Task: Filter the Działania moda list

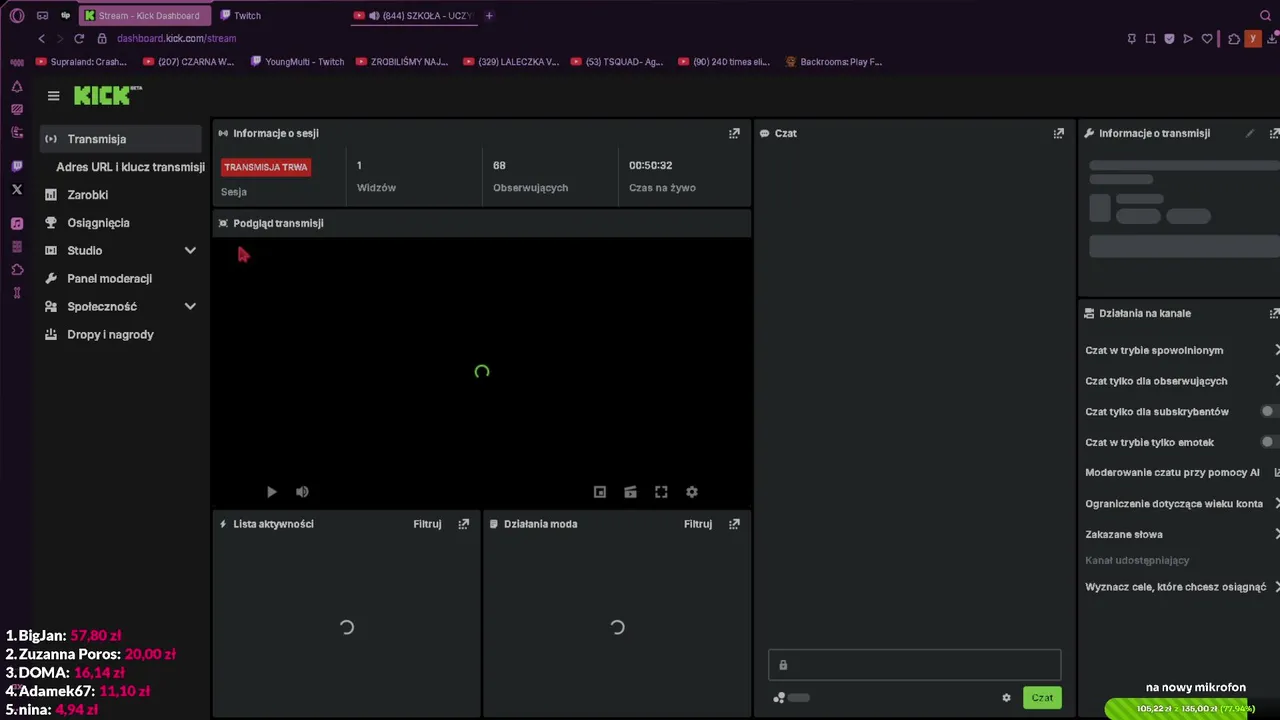Action: coord(698,524)
